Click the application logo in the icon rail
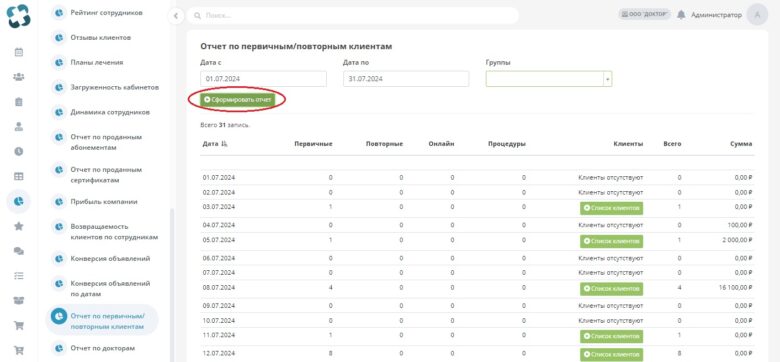The image size is (780, 362). pos(18,15)
